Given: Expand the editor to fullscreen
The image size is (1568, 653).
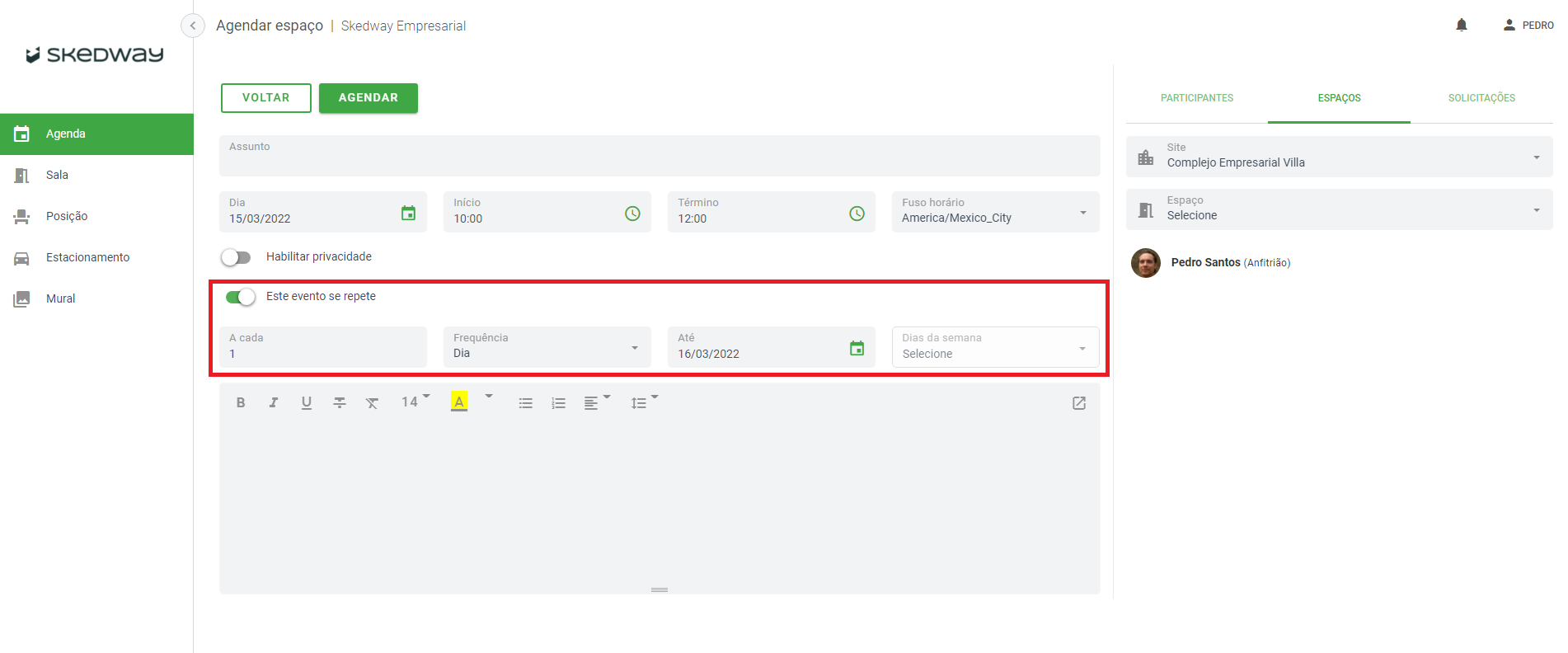Looking at the screenshot, I should pos(1078,403).
